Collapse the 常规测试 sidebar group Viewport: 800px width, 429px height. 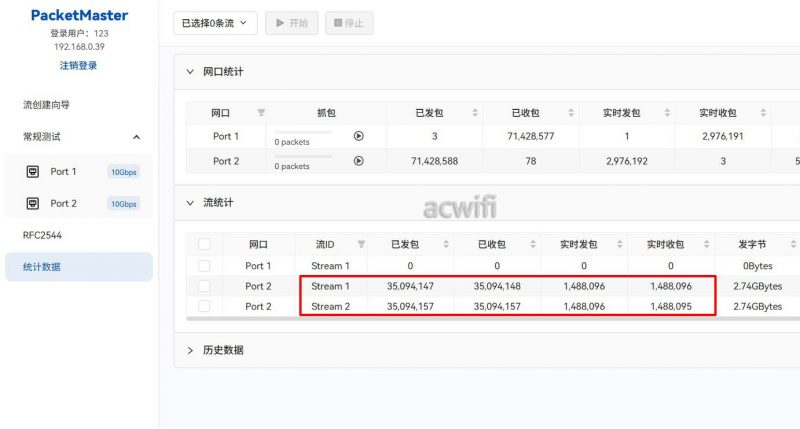[x=136, y=137]
